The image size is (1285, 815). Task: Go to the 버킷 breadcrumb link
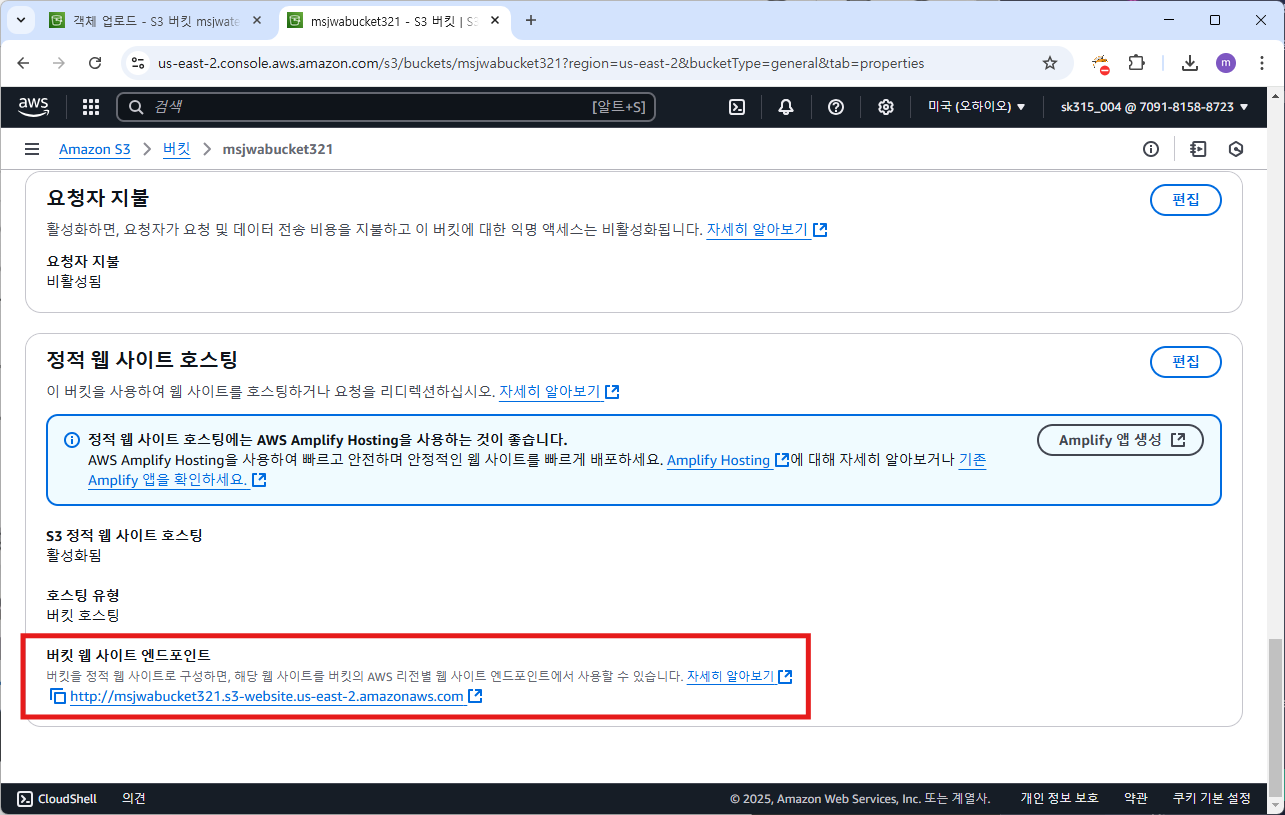coord(176,149)
